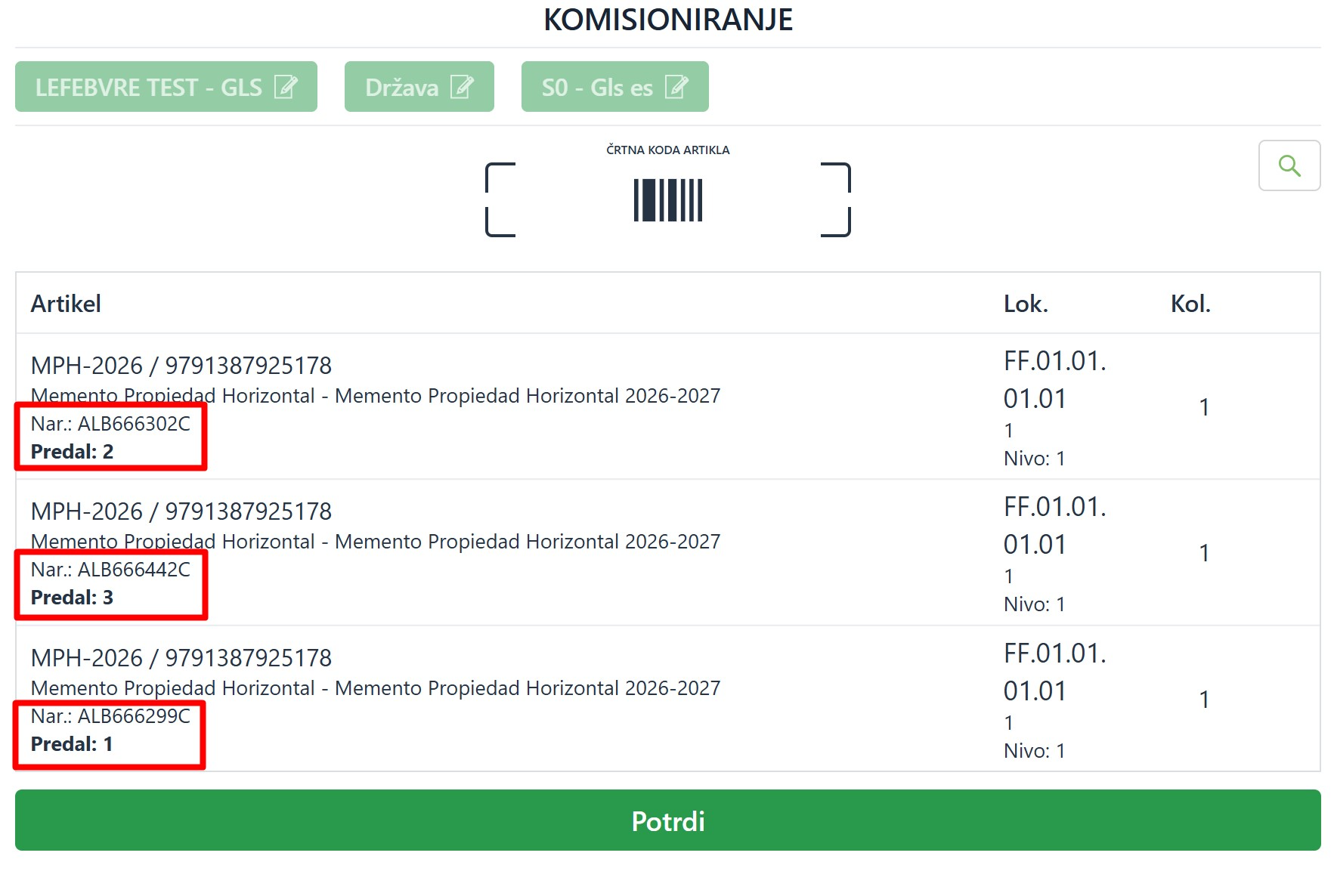Image resolution: width=1334 pixels, height=896 pixels.
Task: Select the order ALB666442C item row
Action: [668, 552]
